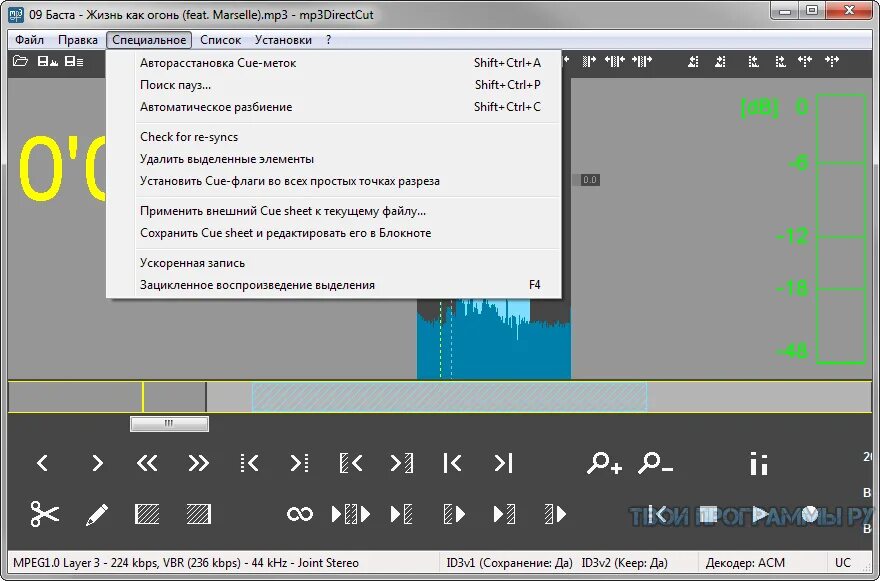Click the open file folder icon
Image resolution: width=880 pixels, height=581 pixels.
(20, 61)
